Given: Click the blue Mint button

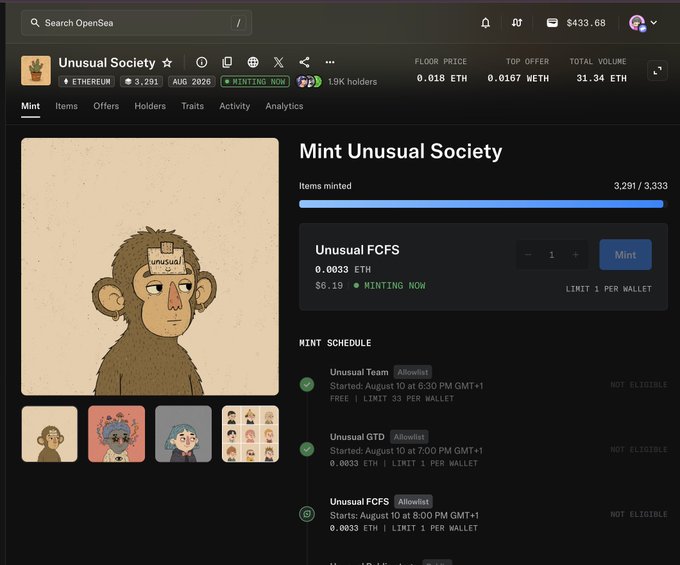Looking at the screenshot, I should click(x=625, y=255).
